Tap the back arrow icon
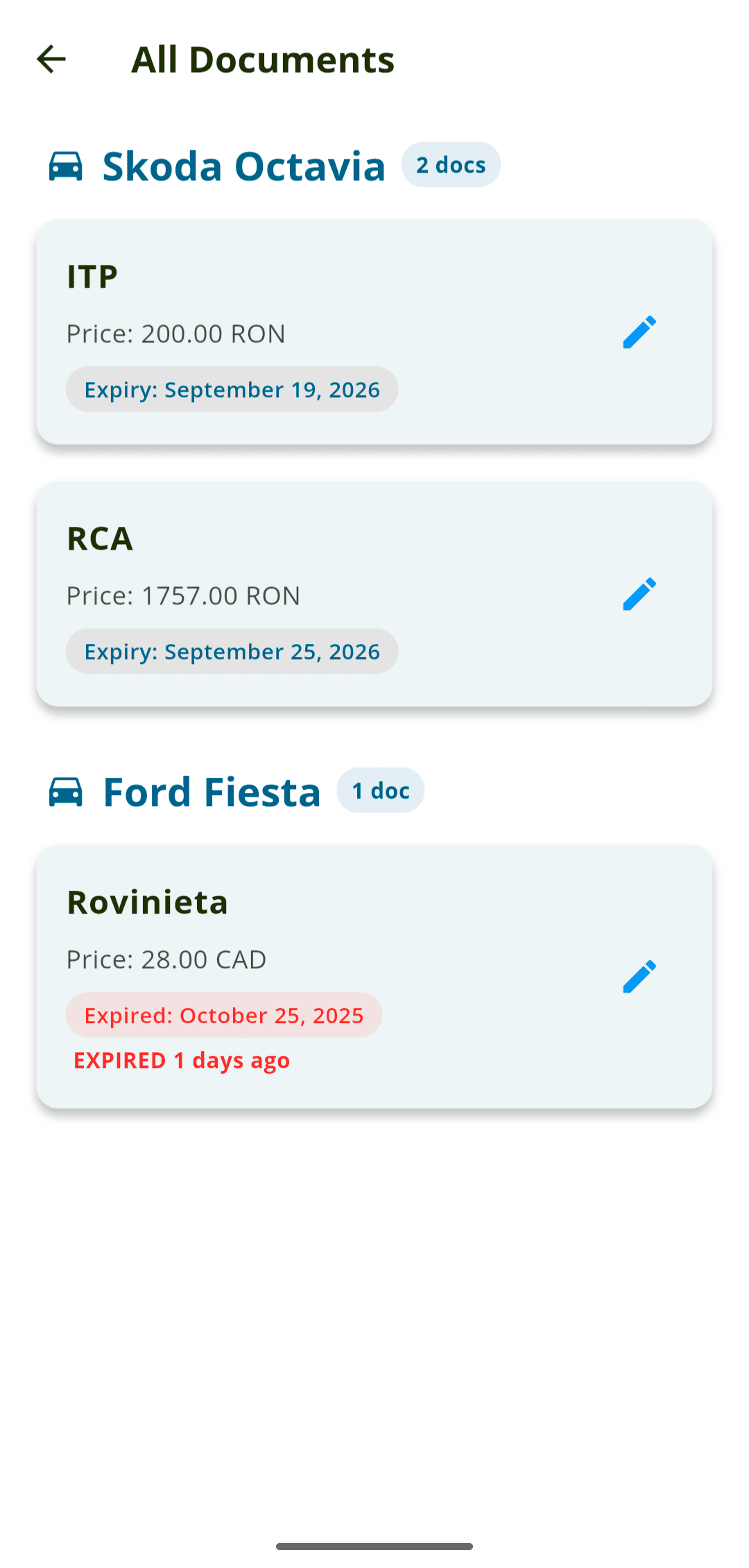749x1568 pixels. tap(51, 59)
